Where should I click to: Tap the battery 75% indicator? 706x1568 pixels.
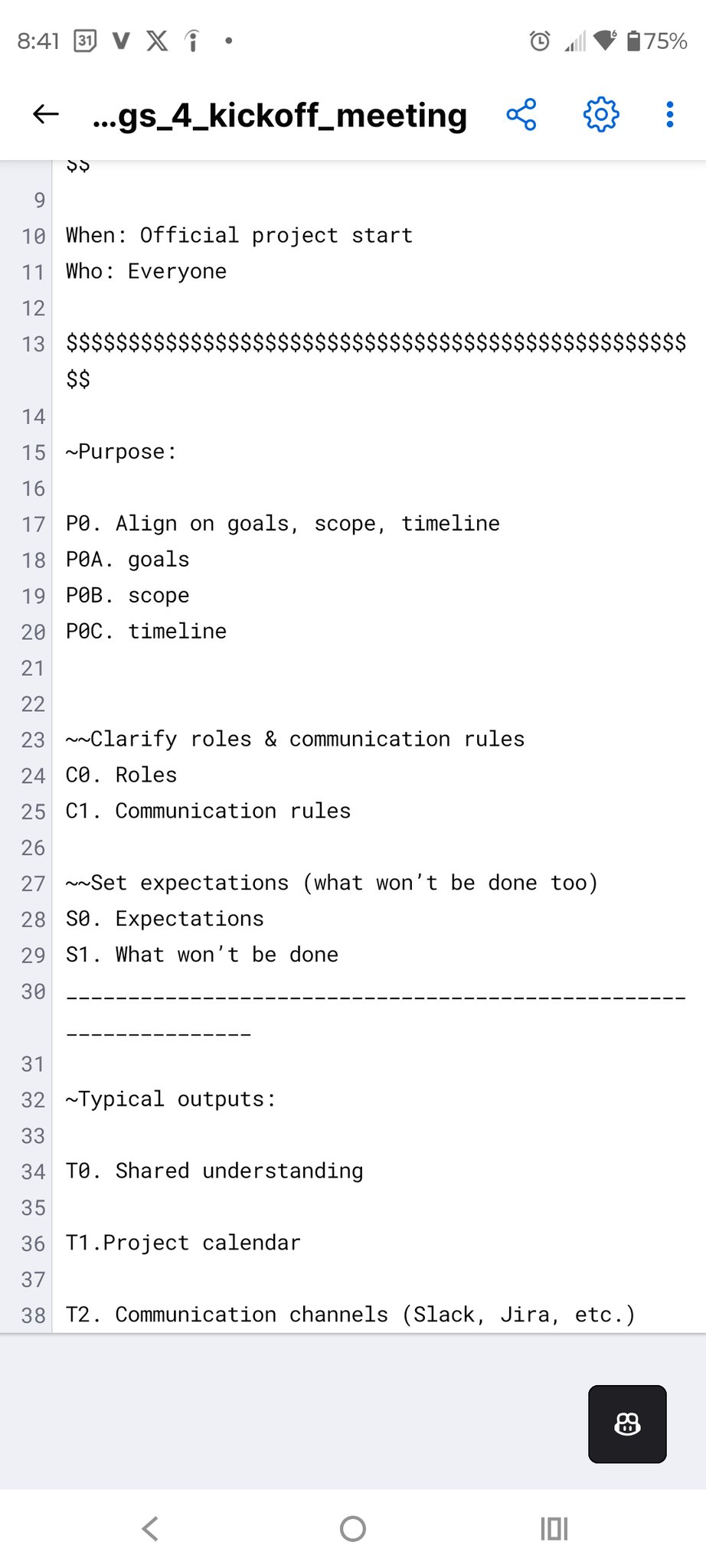(656, 41)
